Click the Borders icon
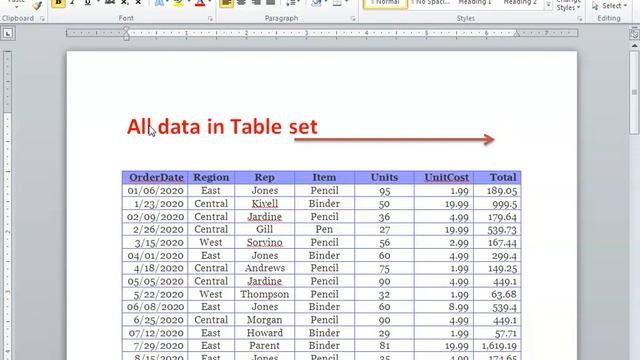Screen dimensions: 640x360 [x=337, y=3]
